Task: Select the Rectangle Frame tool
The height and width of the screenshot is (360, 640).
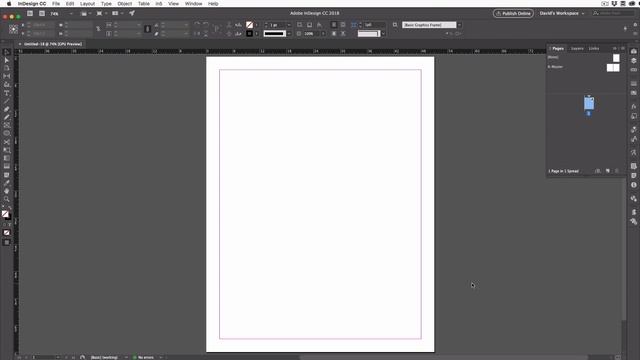Action: click(x=7, y=125)
